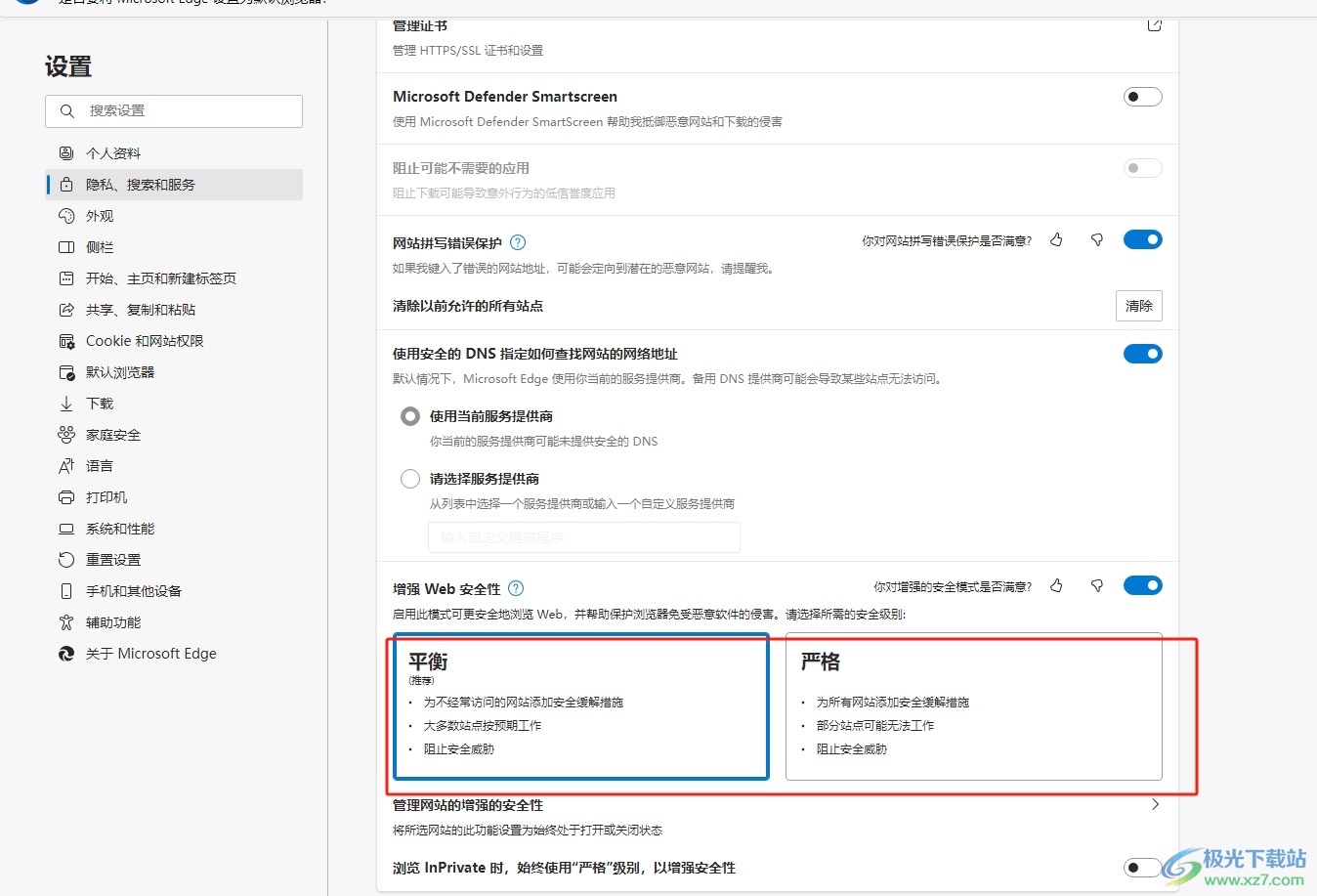
Task: Select the 请选择服务提供商 radio button
Action: [x=410, y=479]
